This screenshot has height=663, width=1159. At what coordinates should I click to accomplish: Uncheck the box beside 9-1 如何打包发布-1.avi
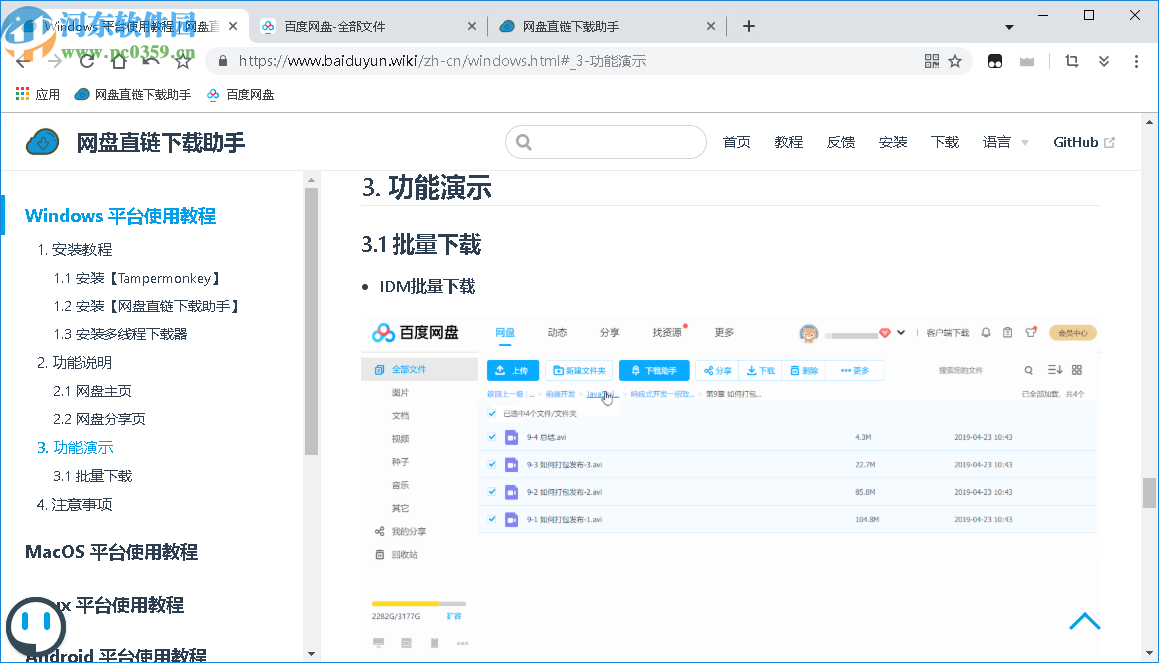491,519
